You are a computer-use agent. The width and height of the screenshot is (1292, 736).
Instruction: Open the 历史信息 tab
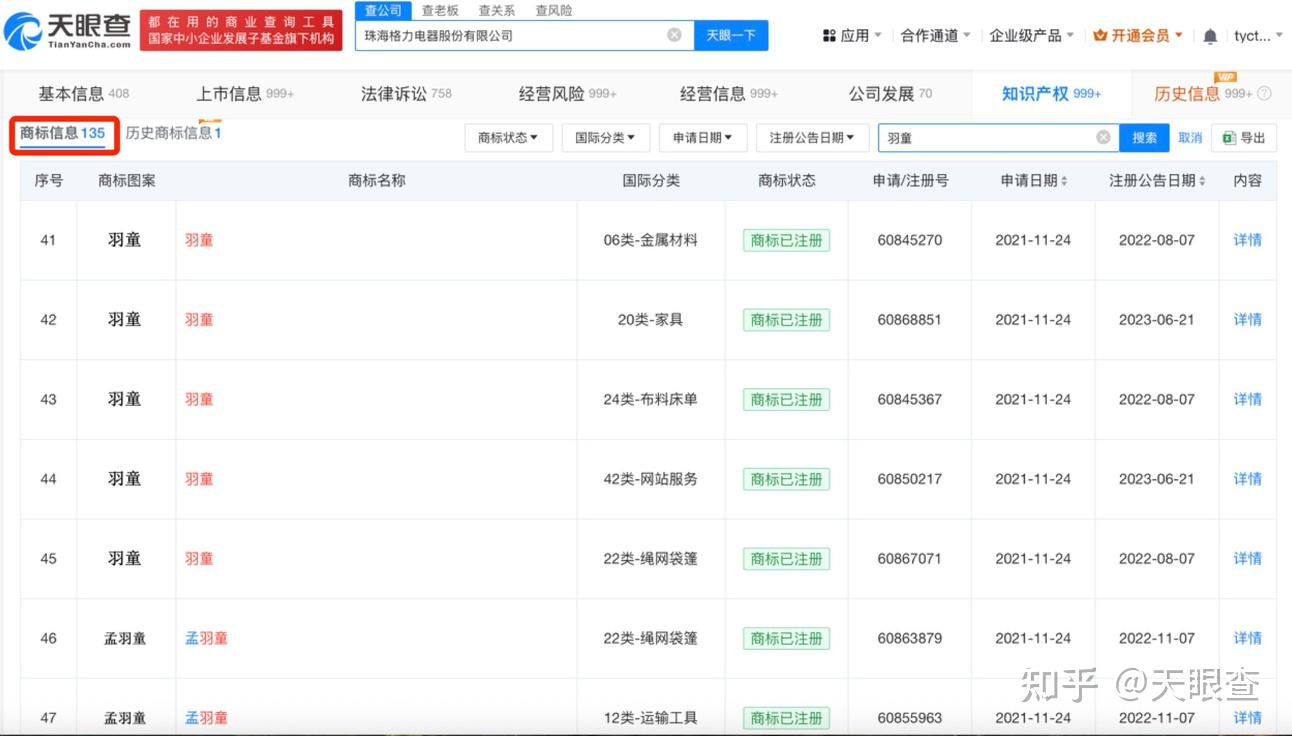click(x=1203, y=94)
